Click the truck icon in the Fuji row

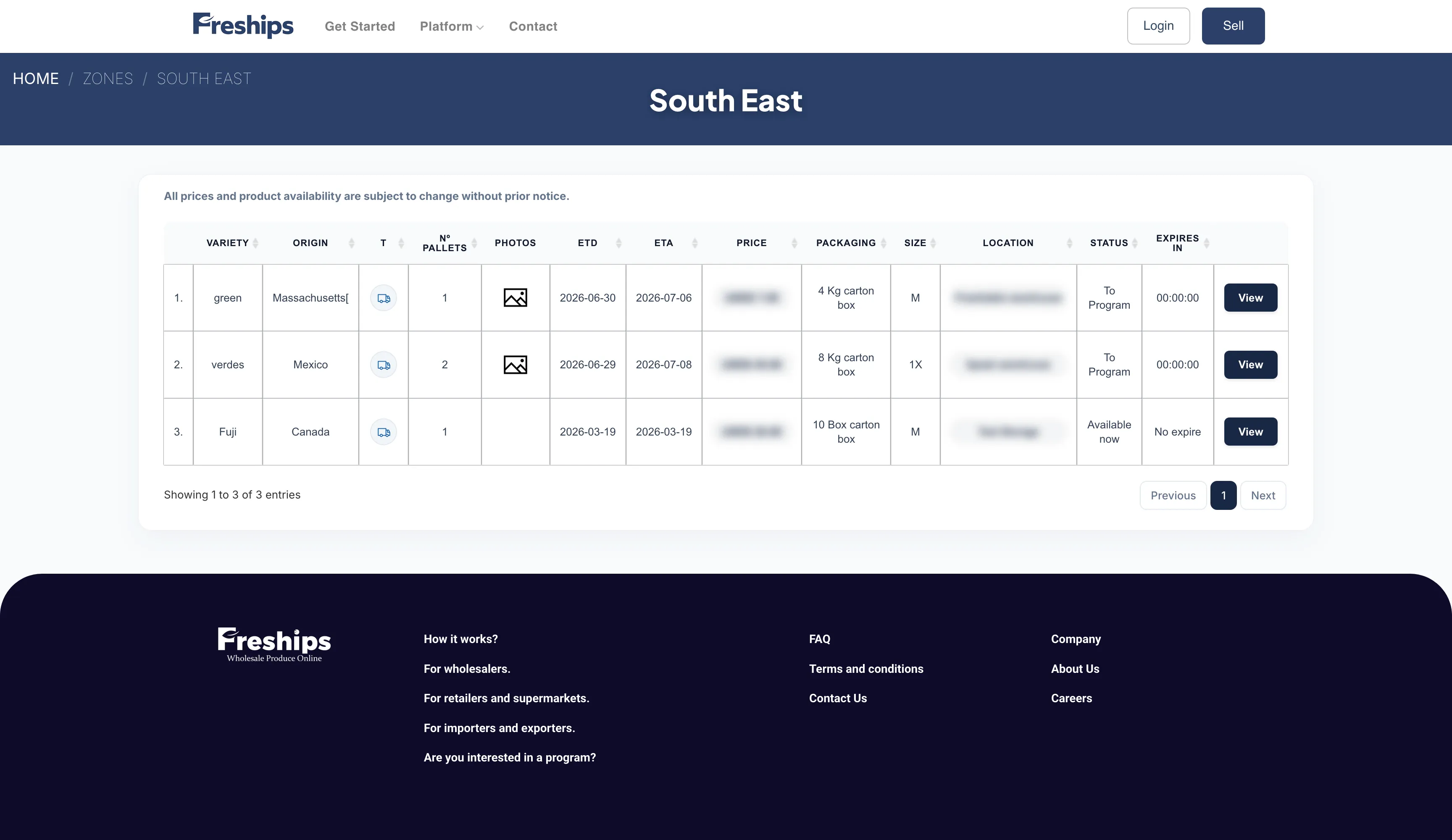pos(383,432)
